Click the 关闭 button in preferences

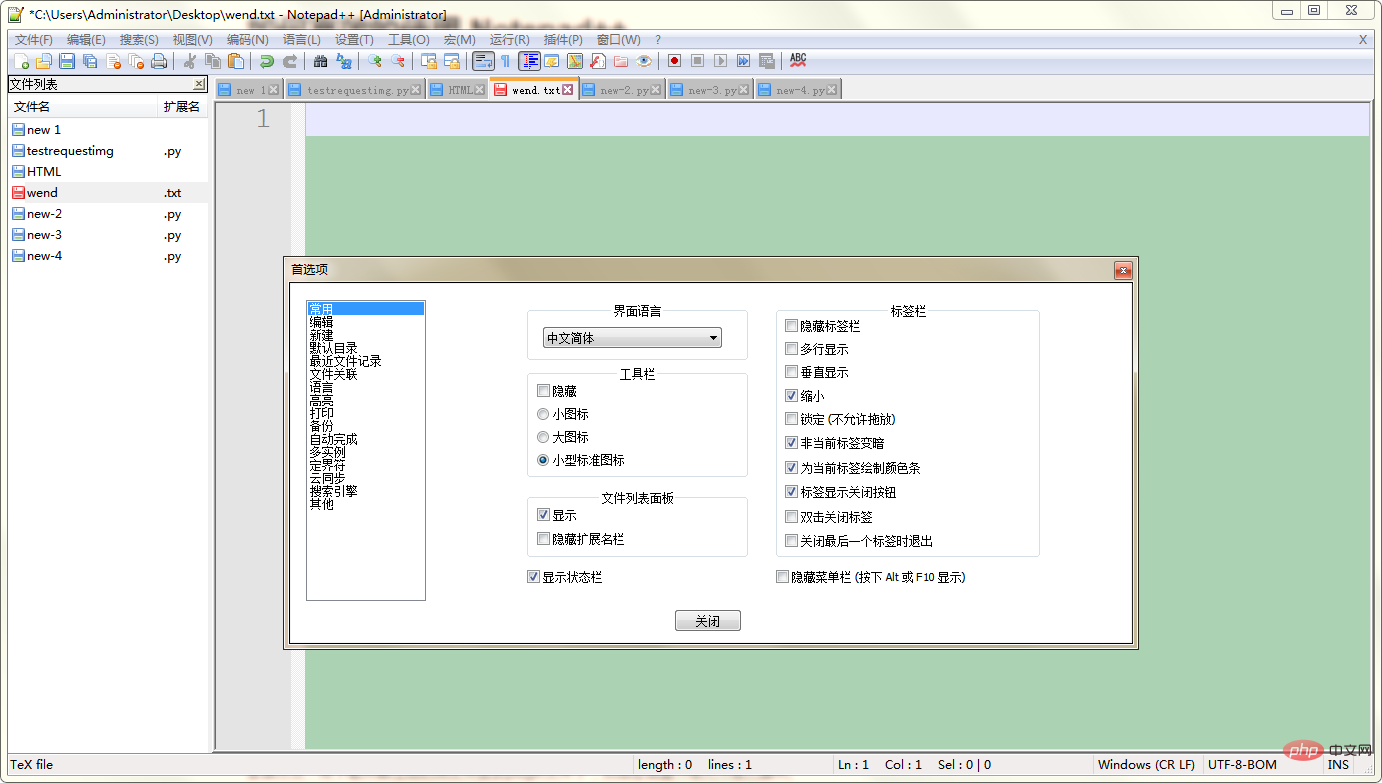(x=707, y=620)
